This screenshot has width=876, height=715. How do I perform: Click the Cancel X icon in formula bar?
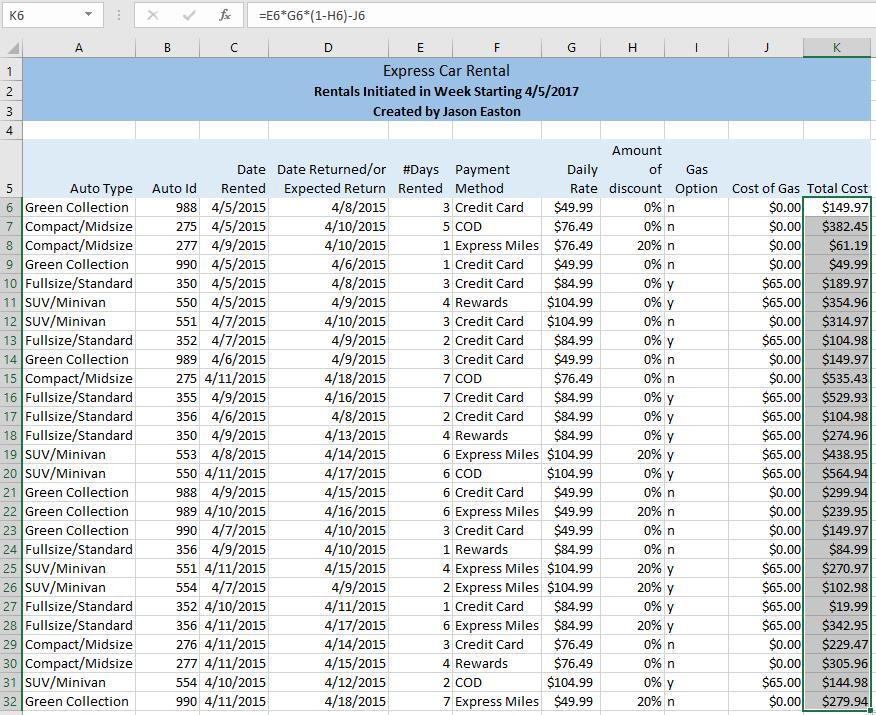point(152,16)
